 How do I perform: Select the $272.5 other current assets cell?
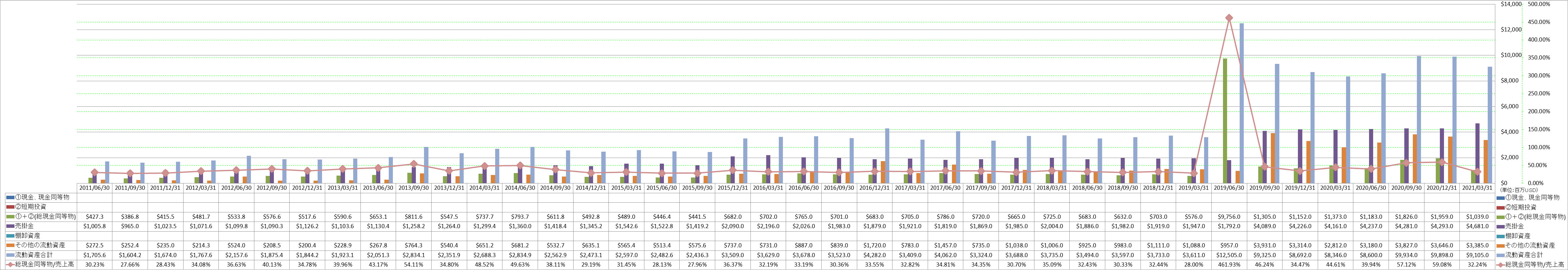coord(95,246)
